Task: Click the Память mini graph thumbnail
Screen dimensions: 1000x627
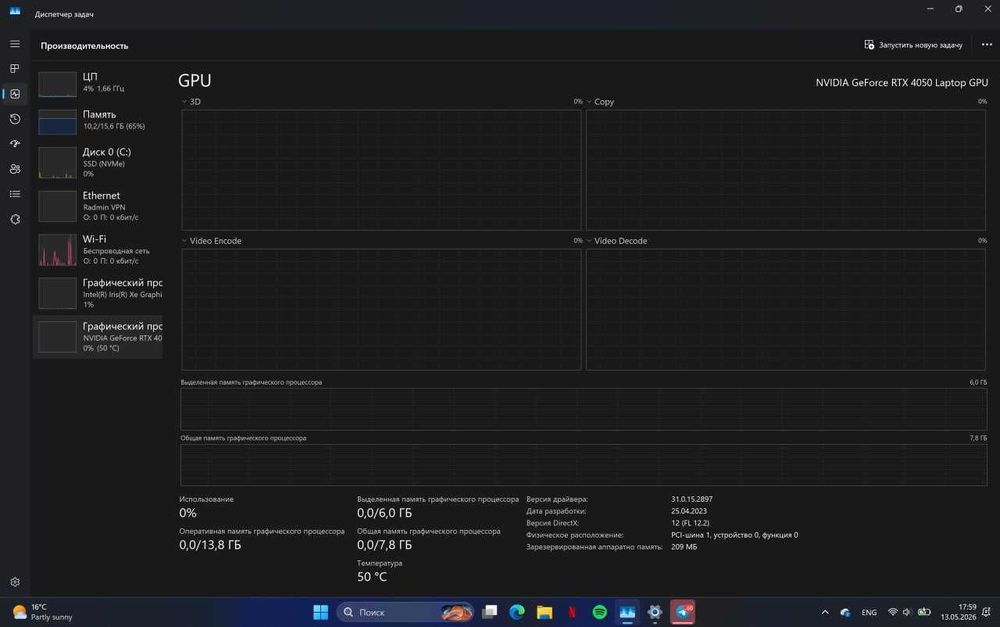Action: pyautogui.click(x=57, y=121)
